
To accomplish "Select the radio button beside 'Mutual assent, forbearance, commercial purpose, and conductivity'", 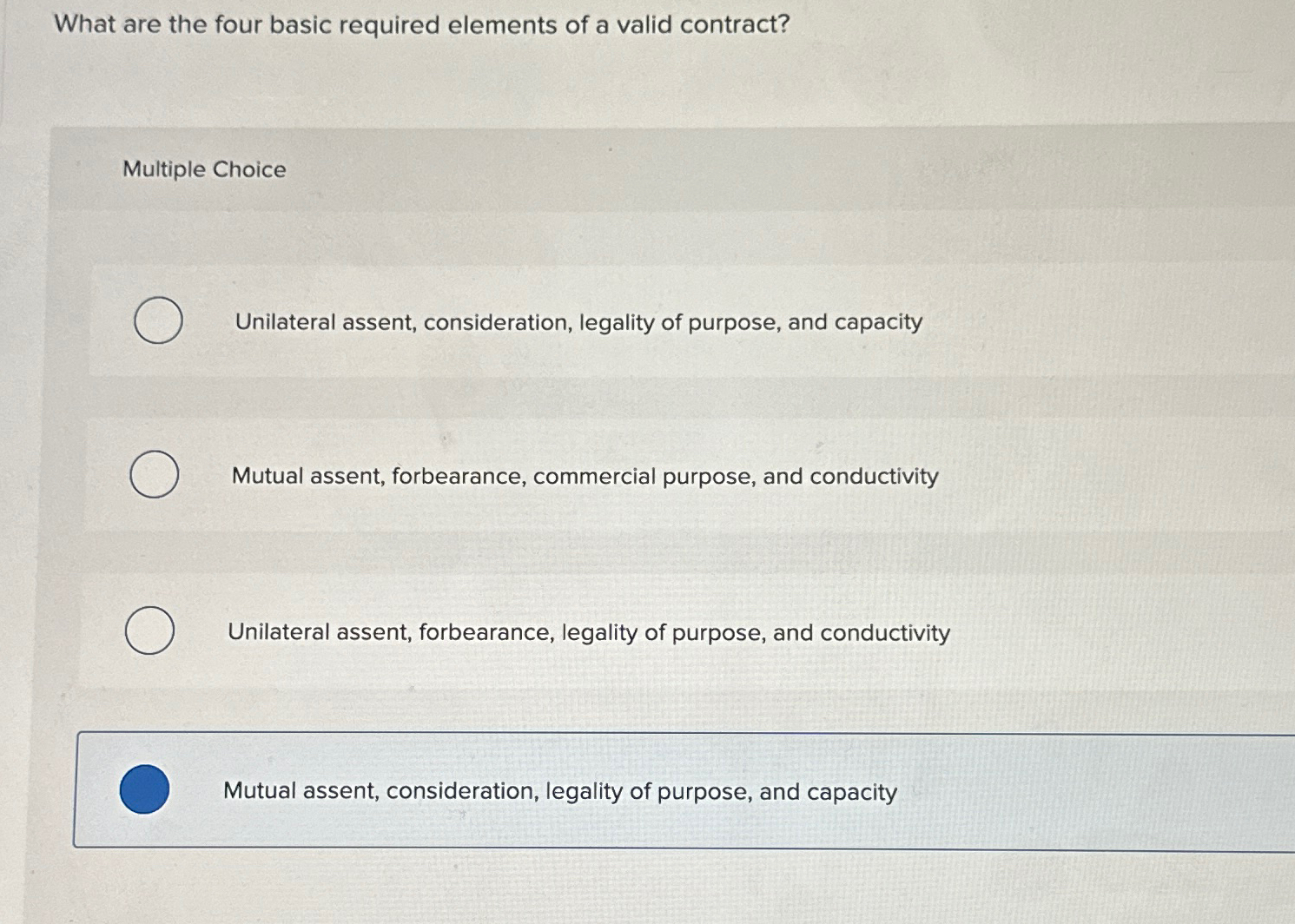I will pos(153,474).
